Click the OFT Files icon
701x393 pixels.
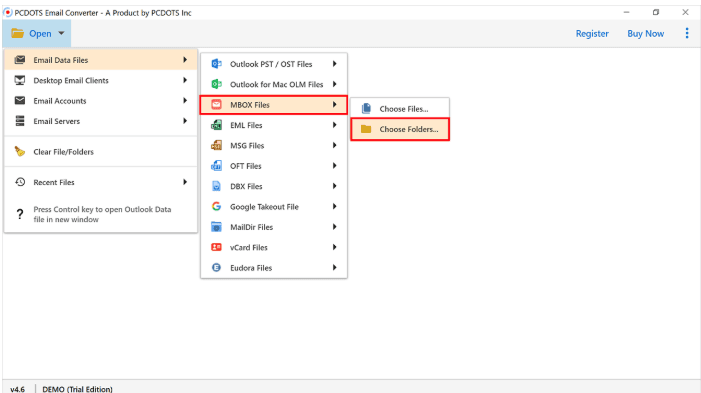tap(216, 166)
